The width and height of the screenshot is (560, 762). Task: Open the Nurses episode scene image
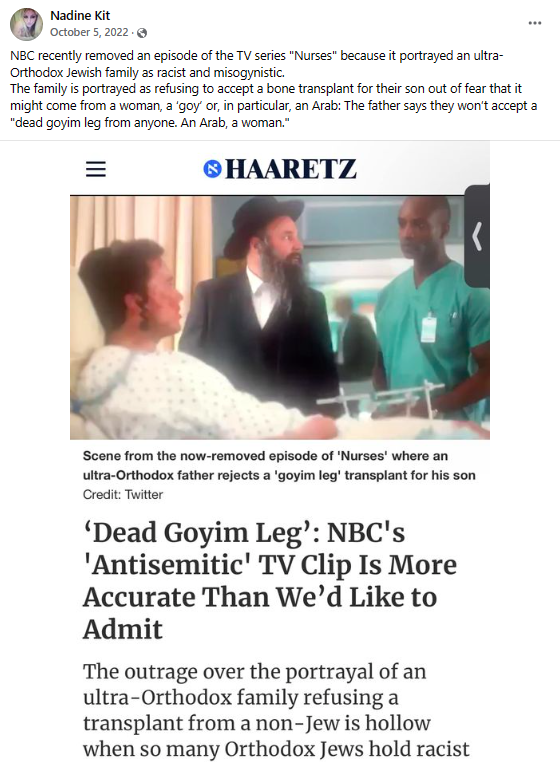[x=280, y=317]
